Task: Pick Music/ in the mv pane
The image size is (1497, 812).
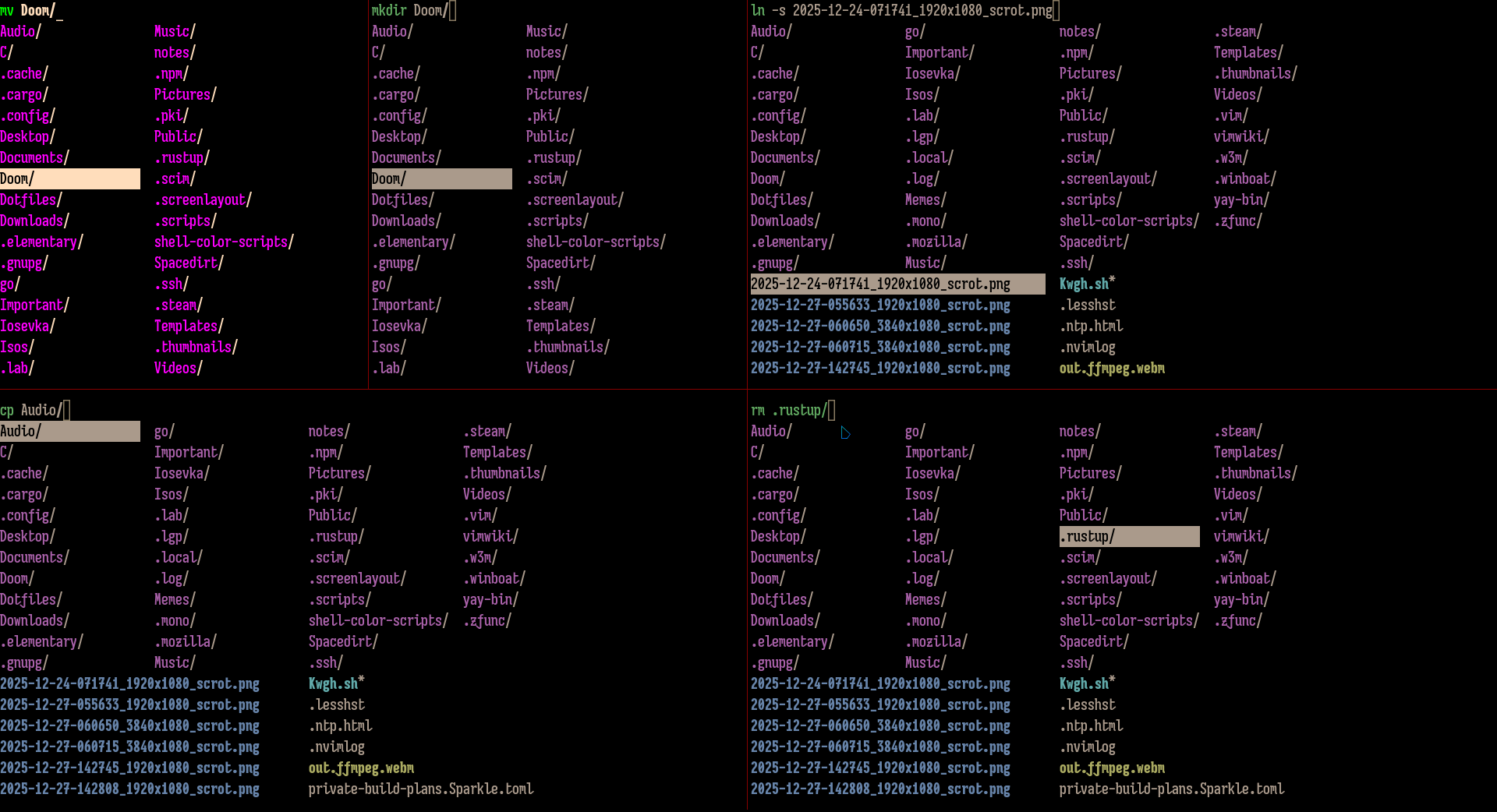Action: [x=175, y=31]
